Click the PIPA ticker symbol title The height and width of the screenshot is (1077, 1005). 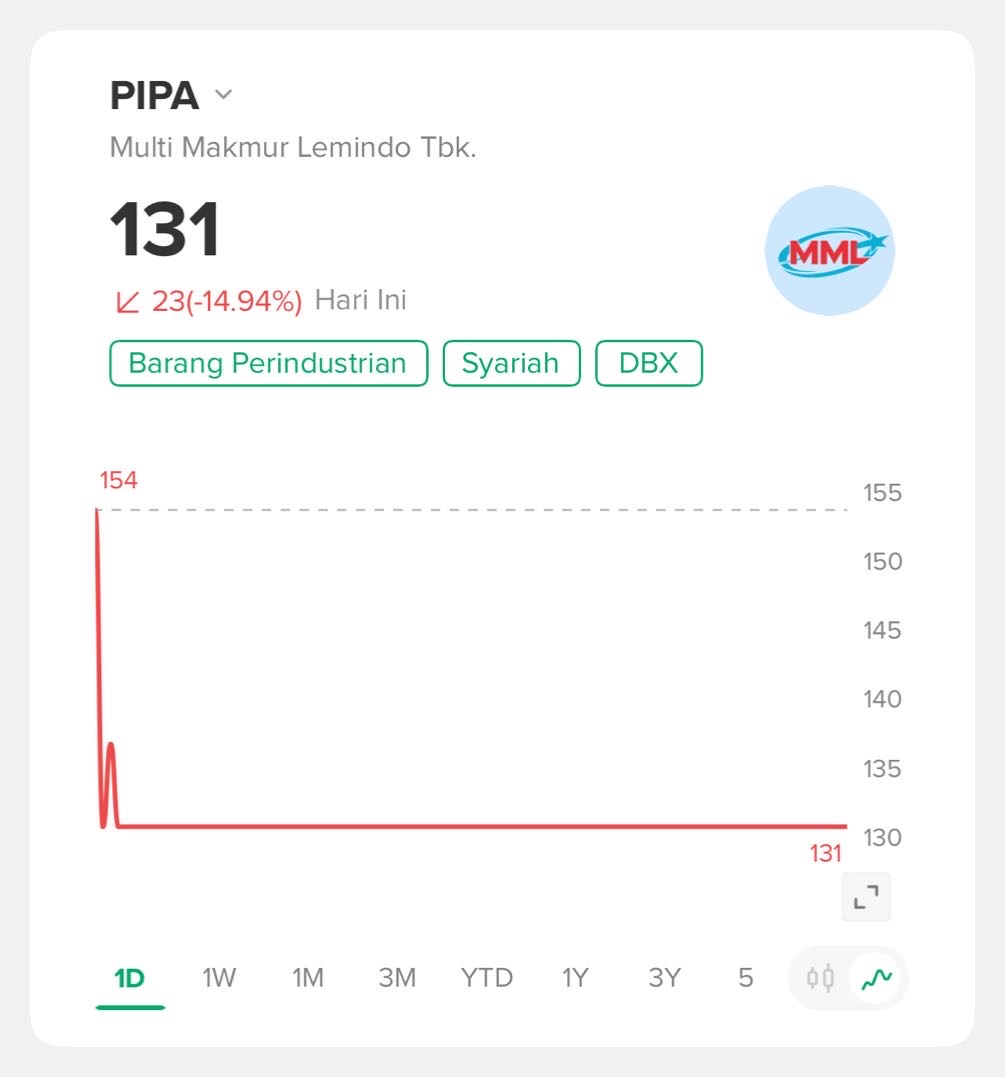click(x=155, y=95)
